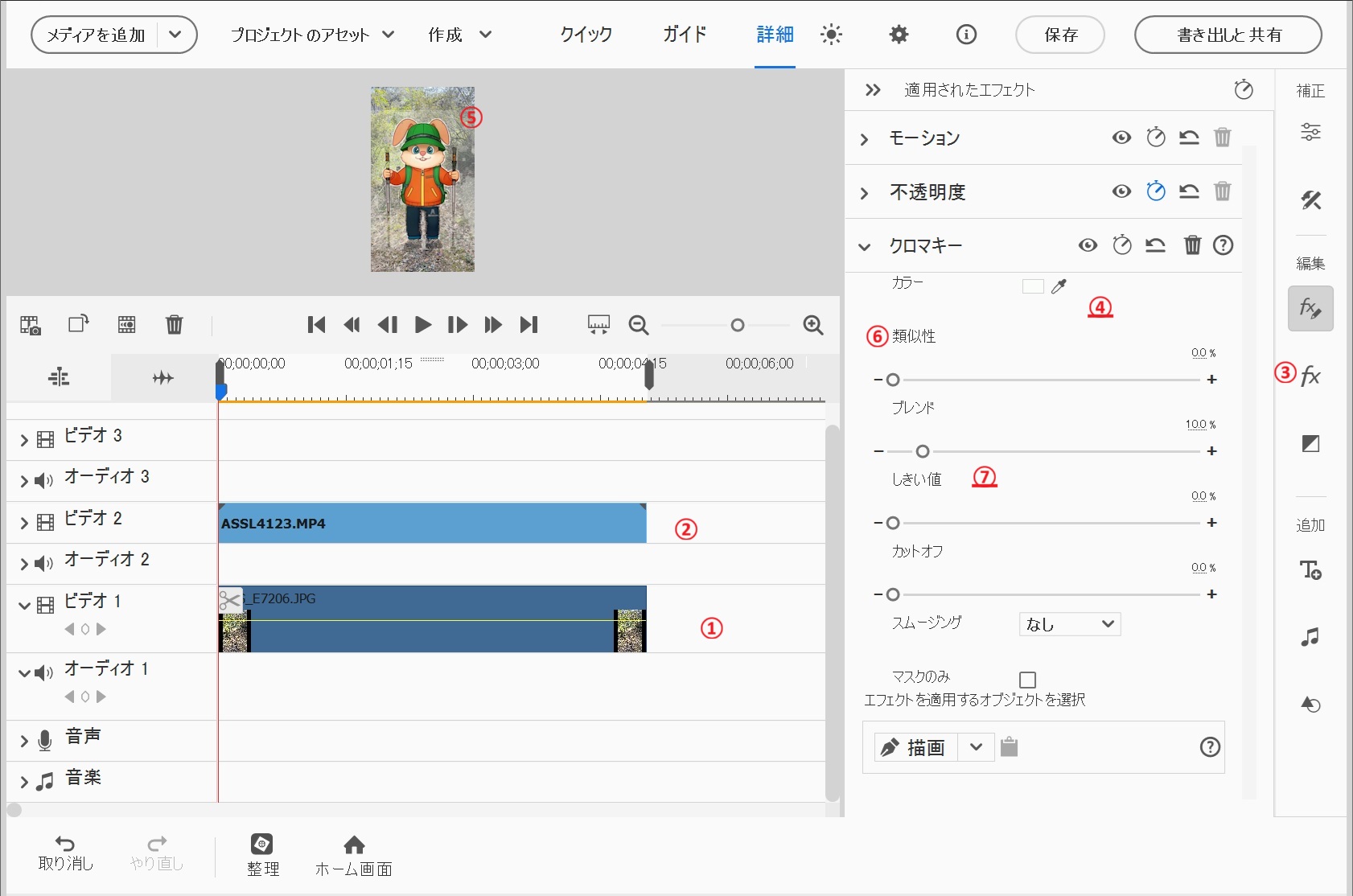Viewport: 1353px width, 896px height.
Task: Open the music note audio panel
Action: pyautogui.click(x=1310, y=637)
